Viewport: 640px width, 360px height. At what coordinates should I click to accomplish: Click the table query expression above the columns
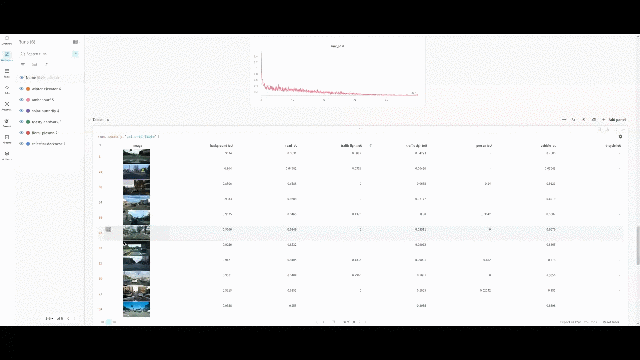point(128,137)
